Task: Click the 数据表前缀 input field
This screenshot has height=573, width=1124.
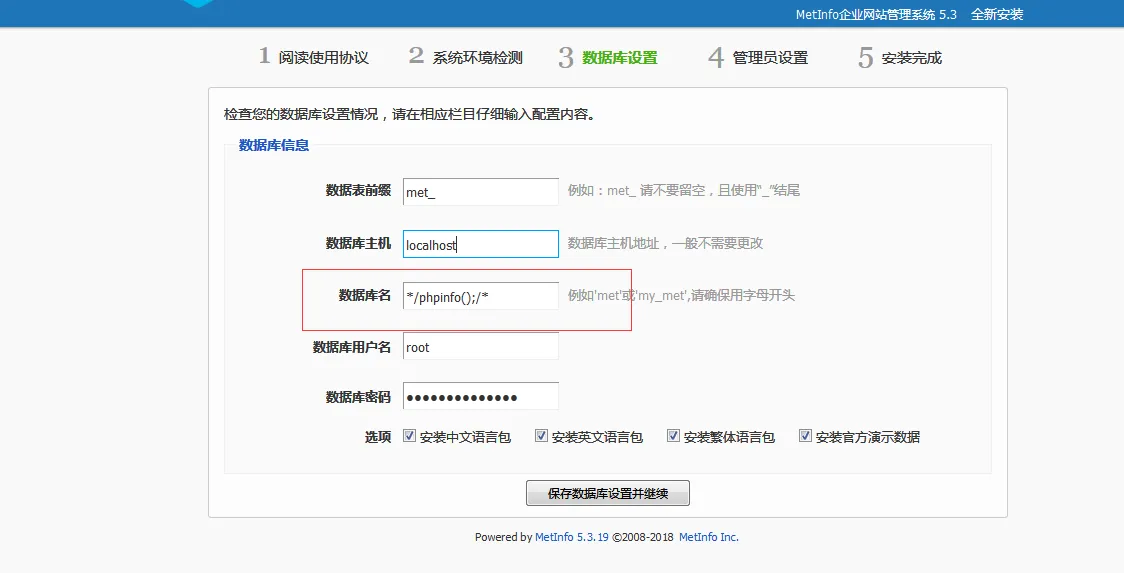Action: 480,192
